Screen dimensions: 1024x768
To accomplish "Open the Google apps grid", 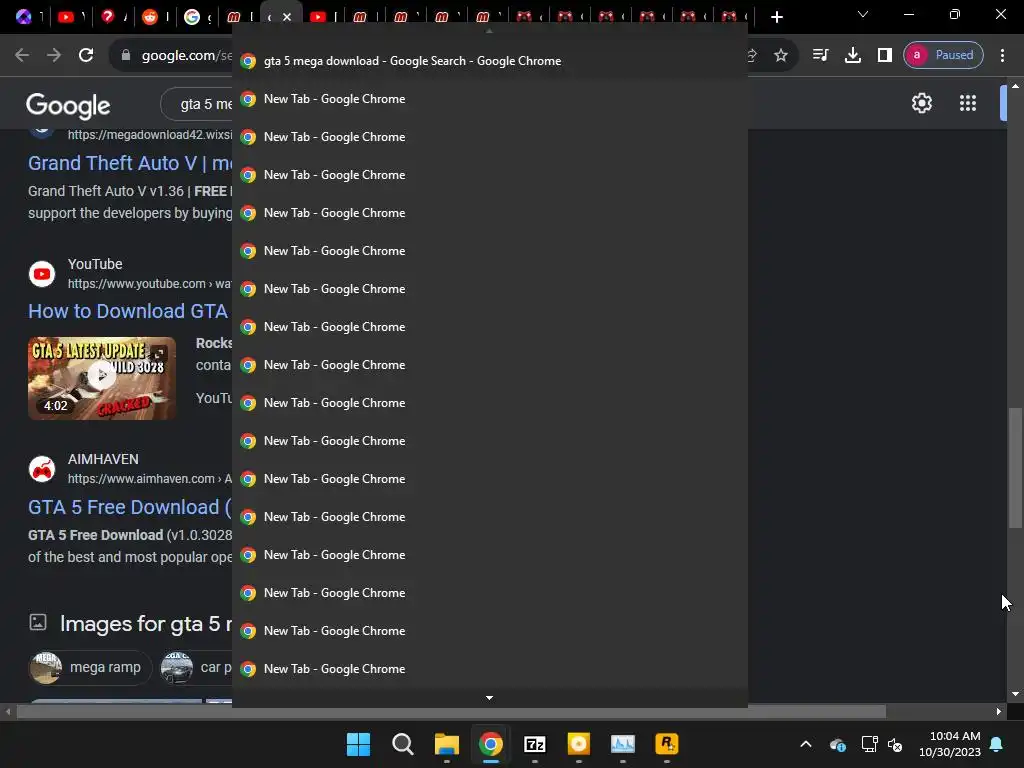I will point(967,103).
